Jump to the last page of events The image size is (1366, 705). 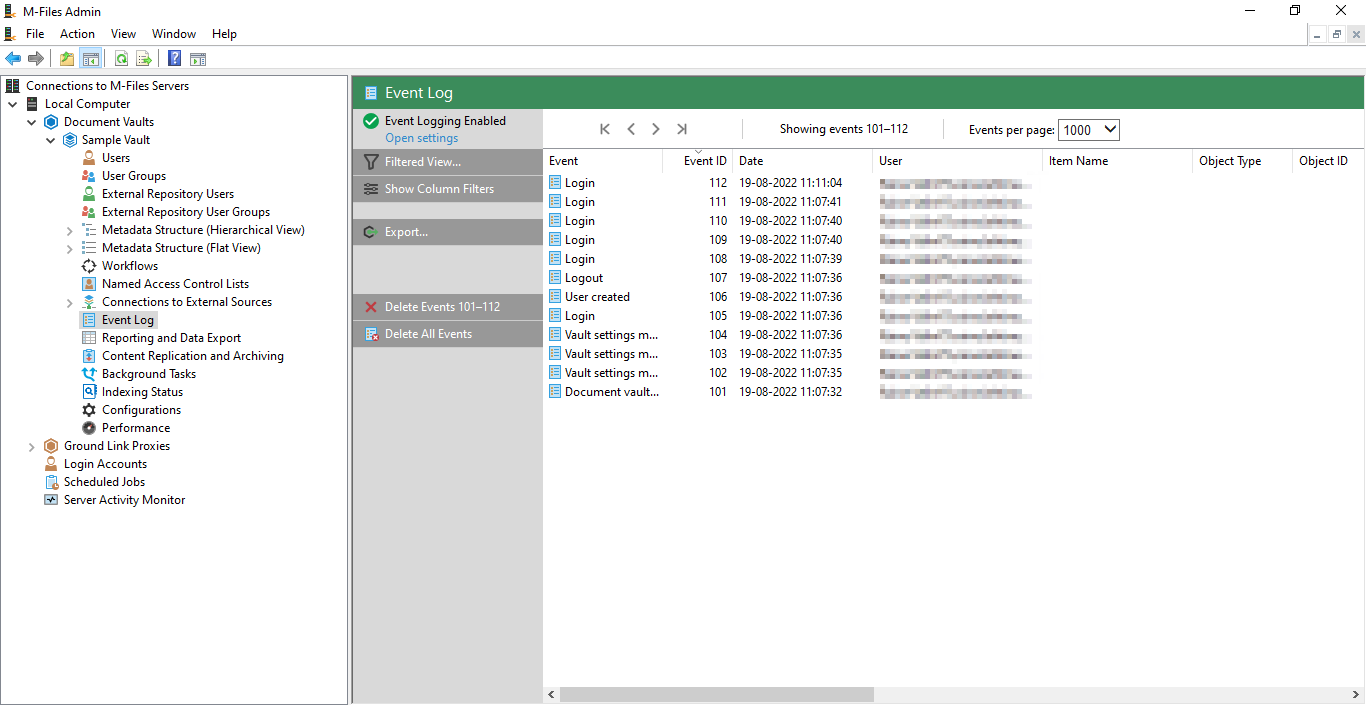pyautogui.click(x=682, y=129)
